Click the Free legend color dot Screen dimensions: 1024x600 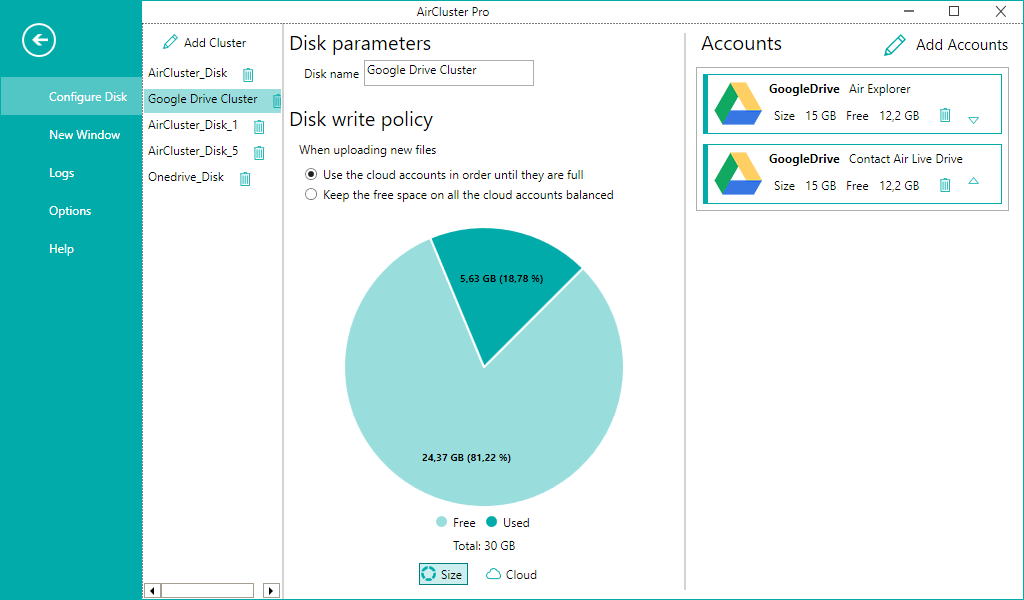pyautogui.click(x=441, y=522)
